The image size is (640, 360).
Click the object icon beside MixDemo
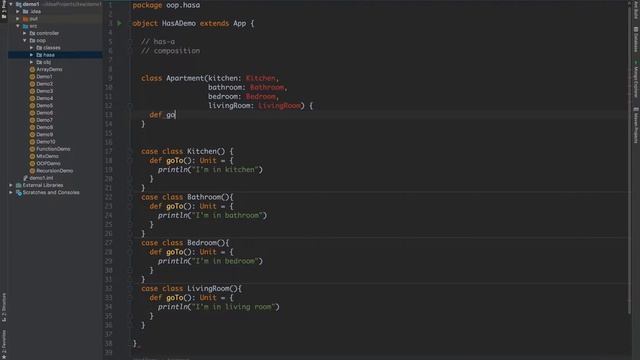coord(32,156)
